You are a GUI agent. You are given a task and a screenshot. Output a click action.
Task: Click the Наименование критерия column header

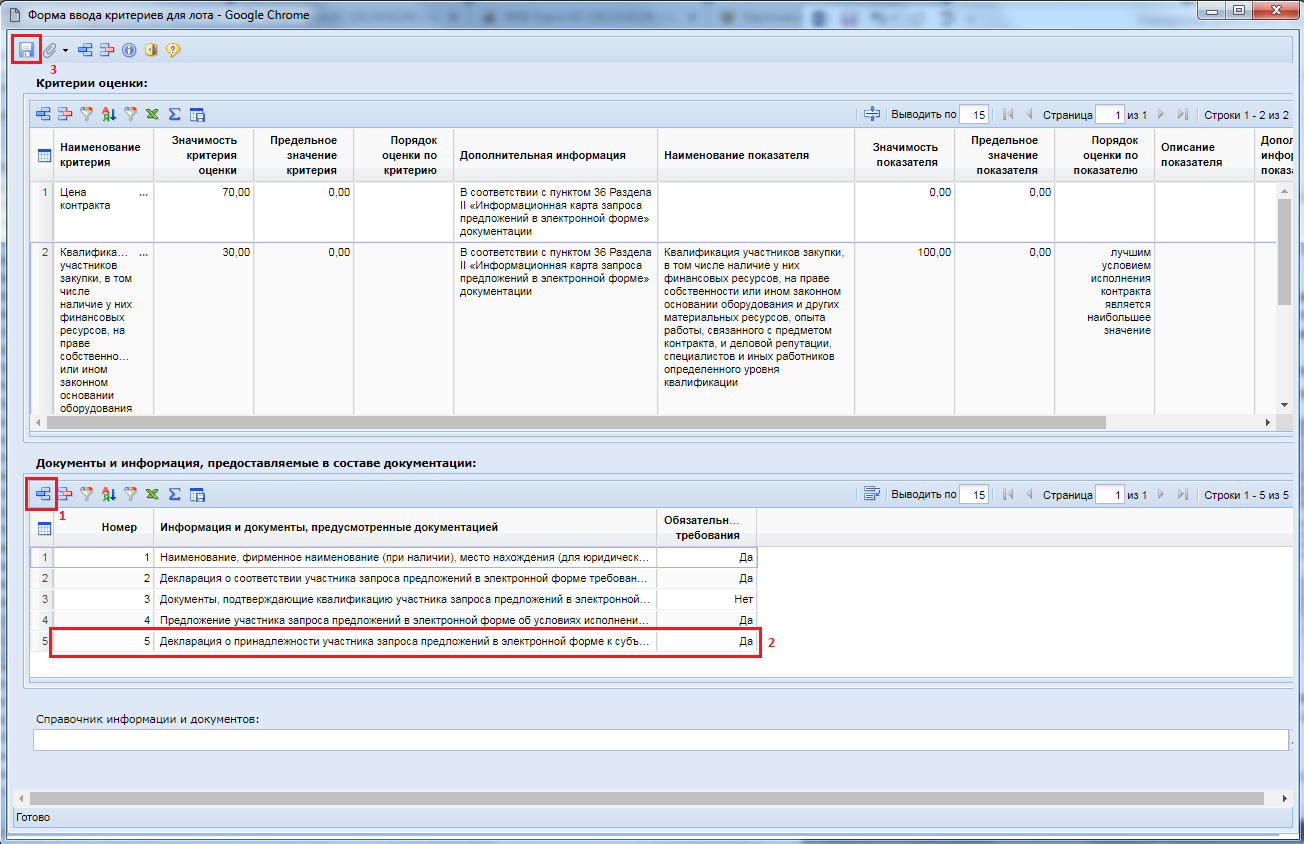tap(104, 155)
